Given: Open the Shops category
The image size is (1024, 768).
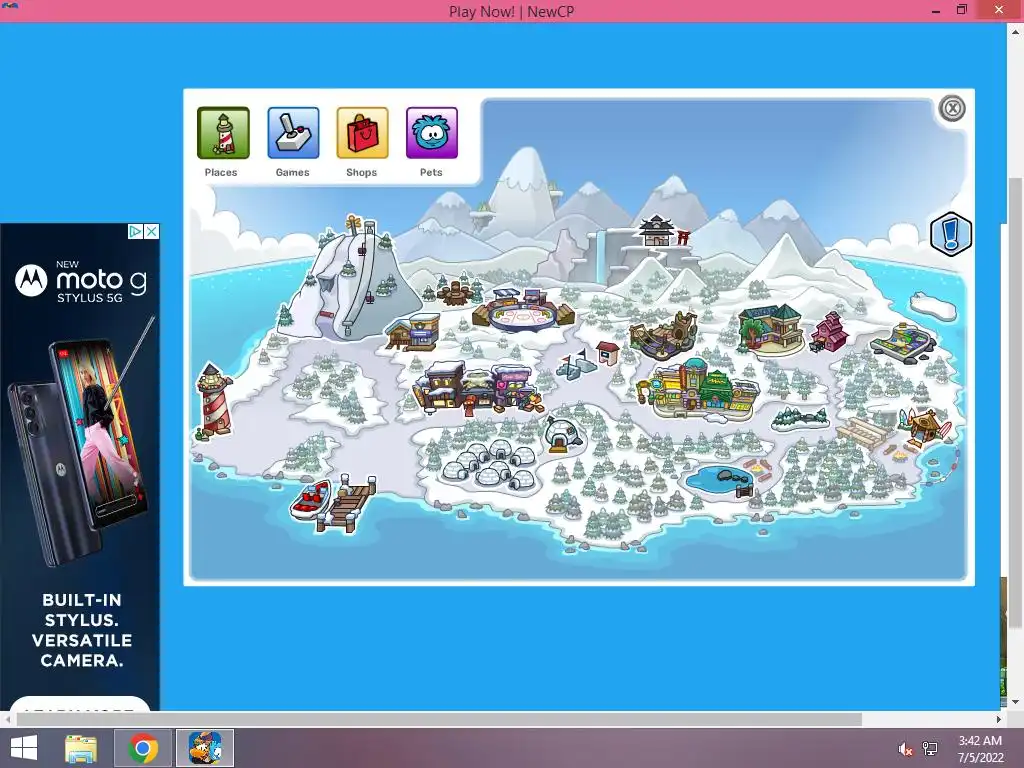Looking at the screenshot, I should tap(362, 133).
